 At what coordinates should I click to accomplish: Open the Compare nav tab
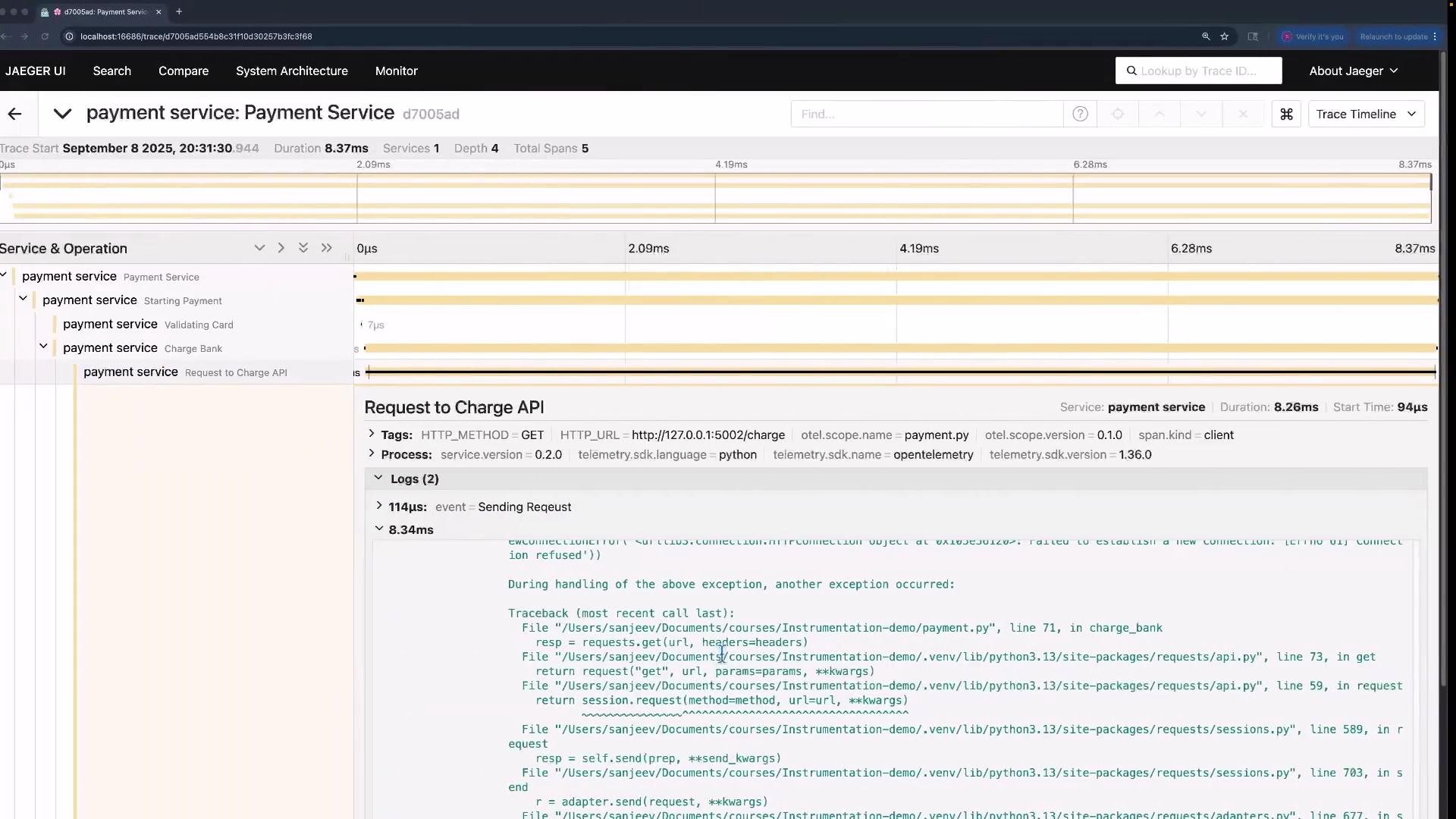184,71
